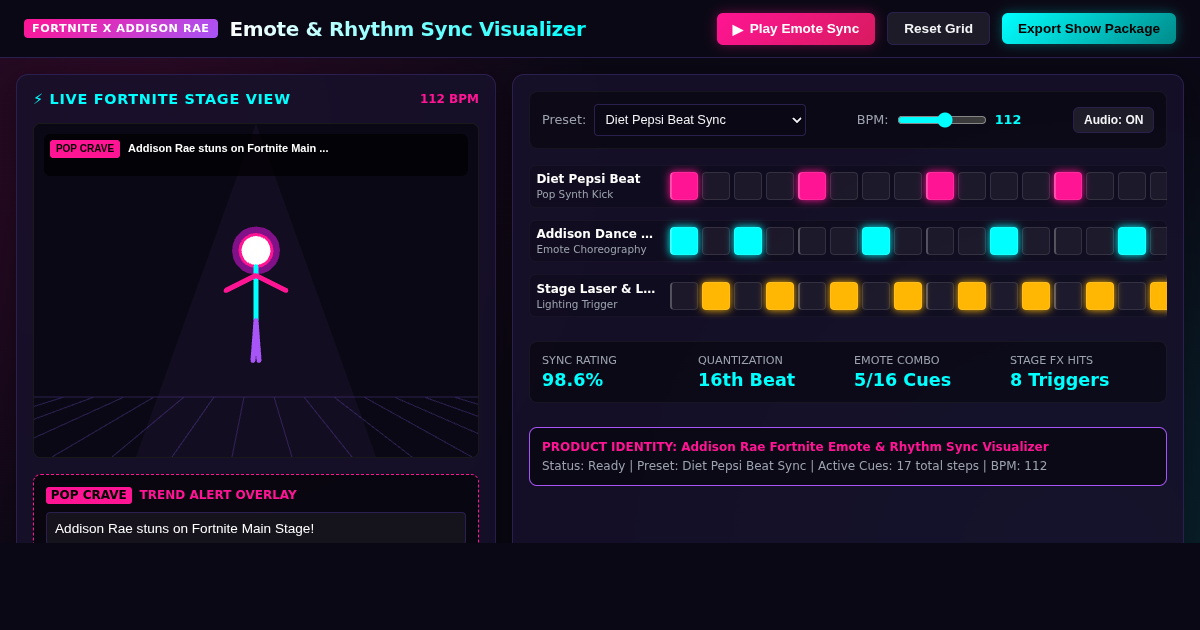Adjust the BPM slider

[942, 120]
